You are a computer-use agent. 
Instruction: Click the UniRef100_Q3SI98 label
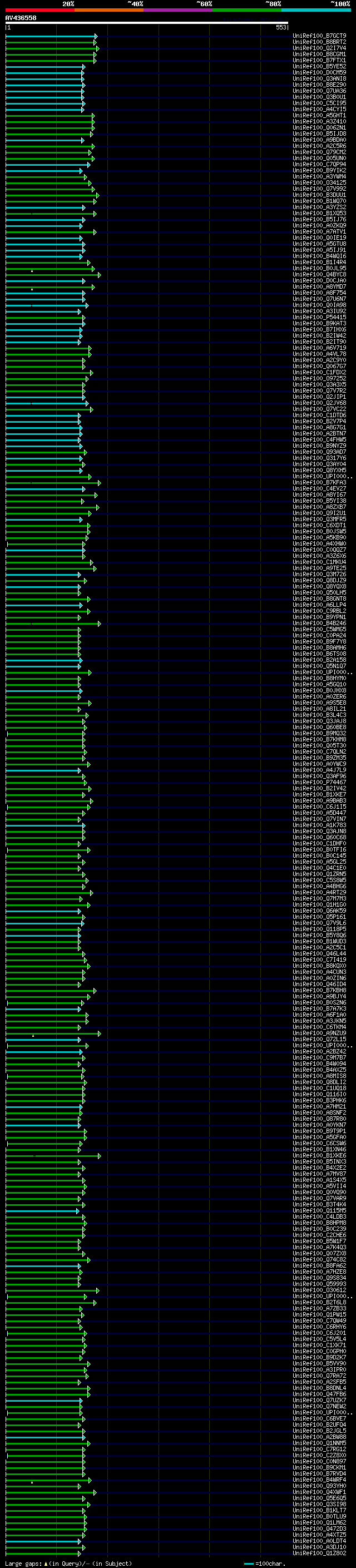point(319,1504)
